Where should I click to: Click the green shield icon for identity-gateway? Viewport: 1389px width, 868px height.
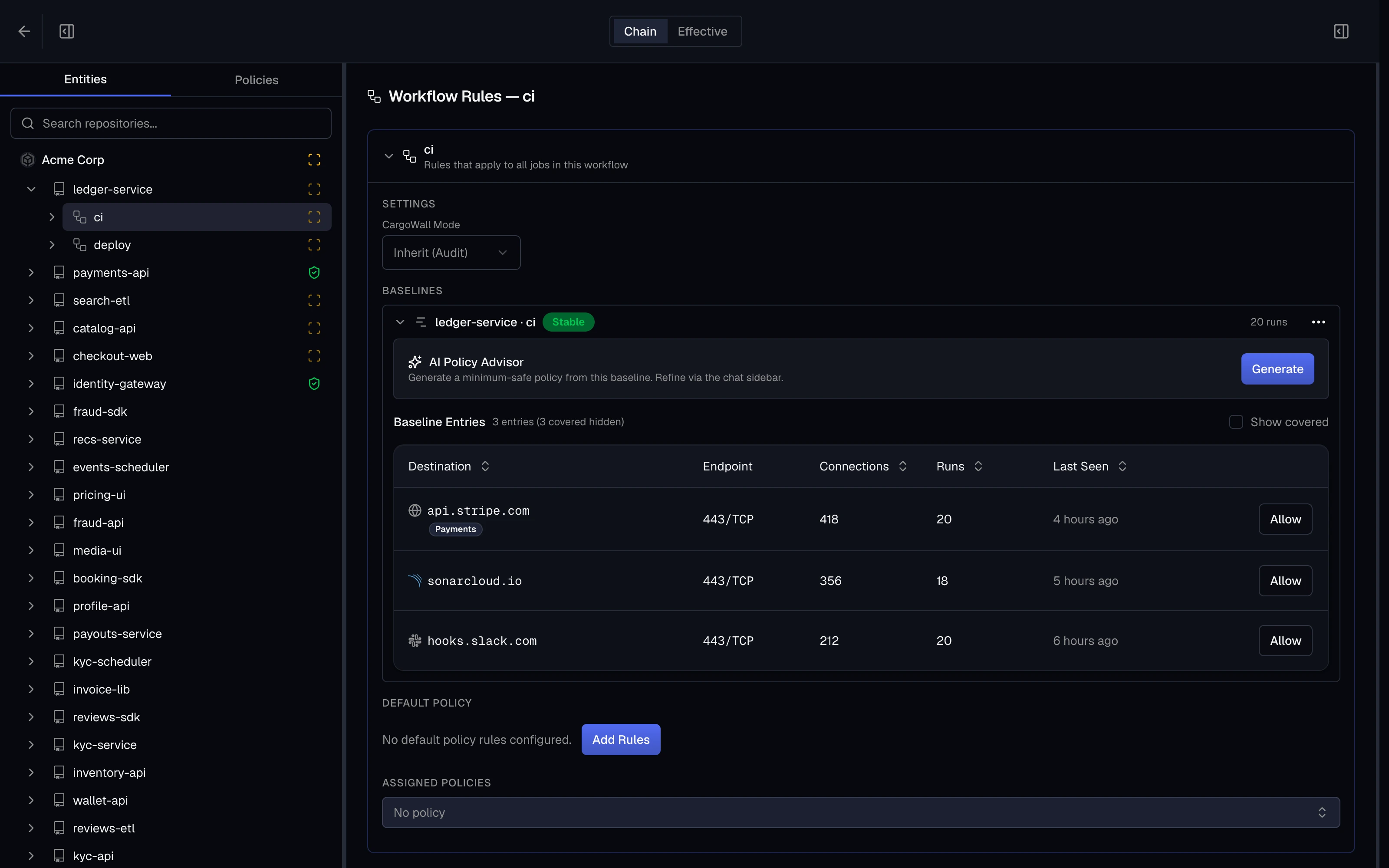pos(314,384)
